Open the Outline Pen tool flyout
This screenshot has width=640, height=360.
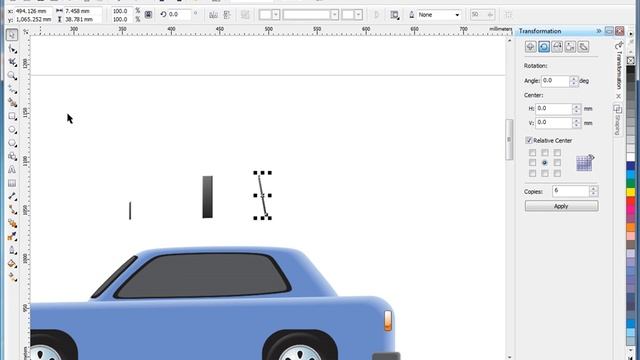coord(12,251)
